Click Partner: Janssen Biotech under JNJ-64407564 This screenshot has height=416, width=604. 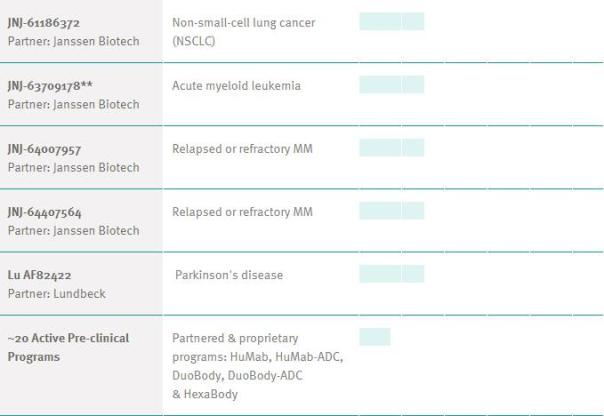(74, 231)
